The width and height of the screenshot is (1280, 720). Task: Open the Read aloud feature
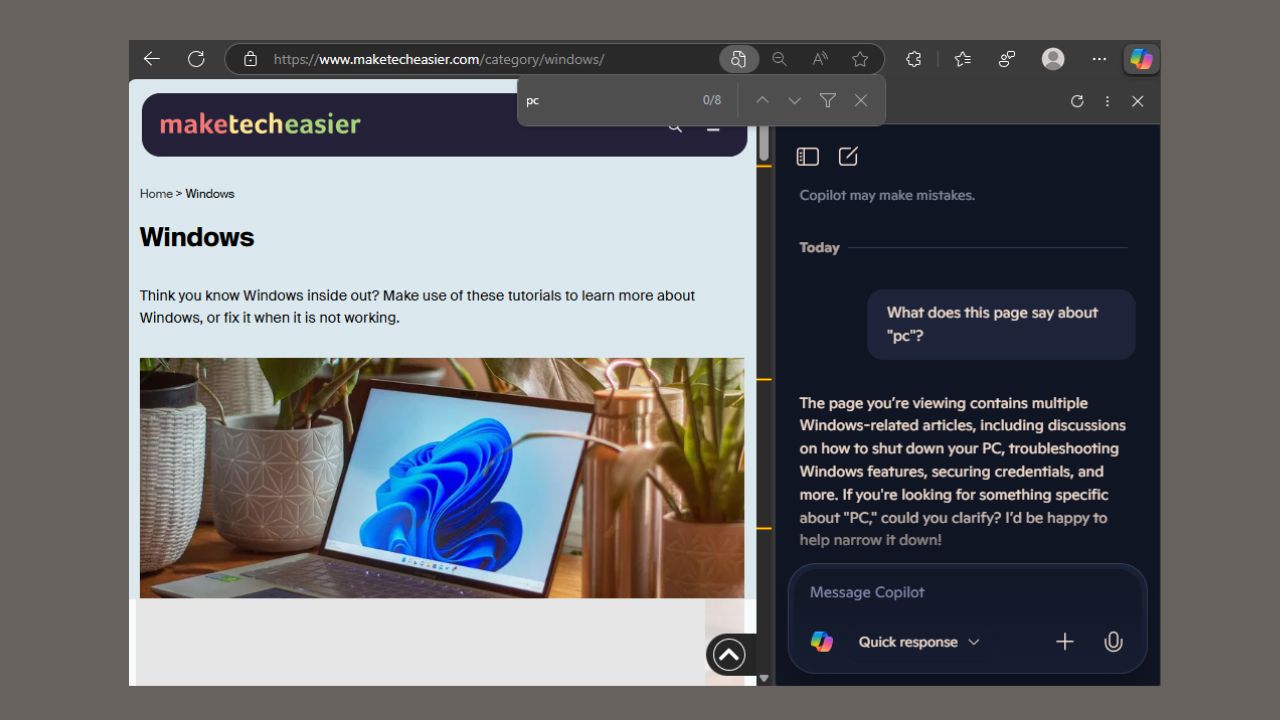pyautogui.click(x=819, y=59)
